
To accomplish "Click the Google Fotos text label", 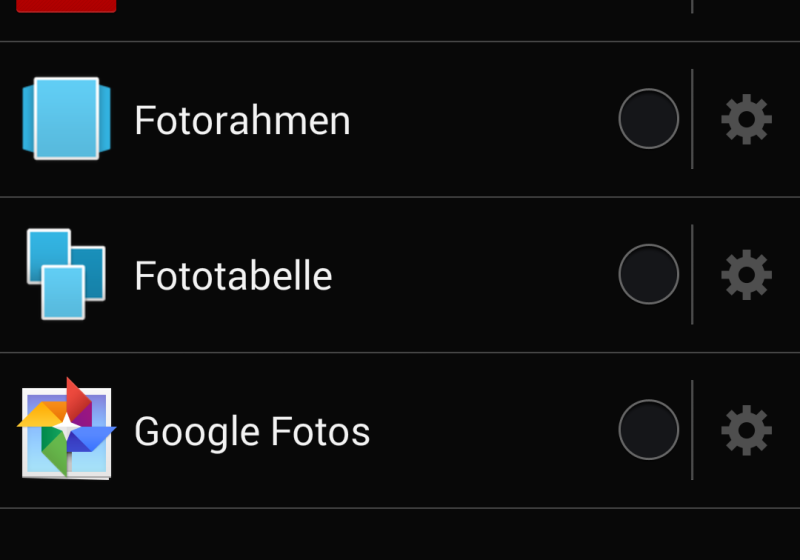I will tap(252, 431).
